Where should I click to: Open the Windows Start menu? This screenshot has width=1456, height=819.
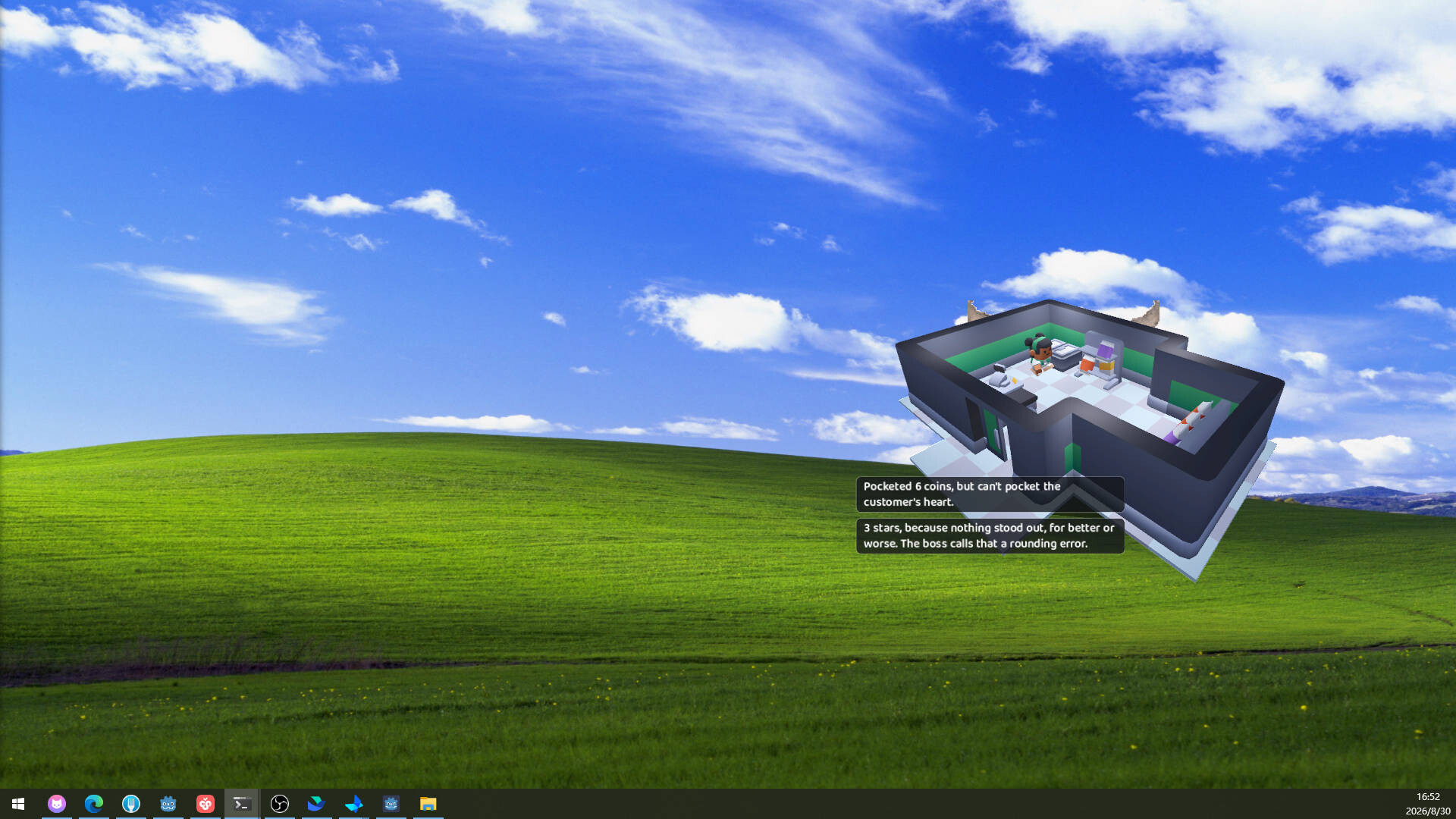point(18,804)
